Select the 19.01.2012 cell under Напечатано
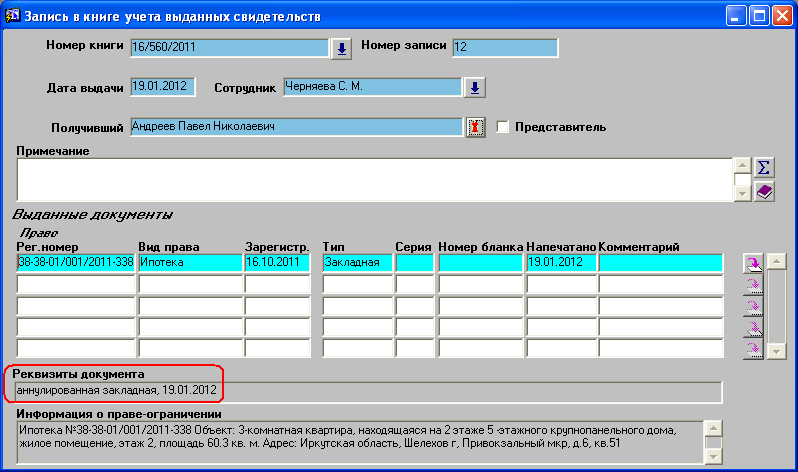The width and height of the screenshot is (798, 472). click(x=561, y=263)
